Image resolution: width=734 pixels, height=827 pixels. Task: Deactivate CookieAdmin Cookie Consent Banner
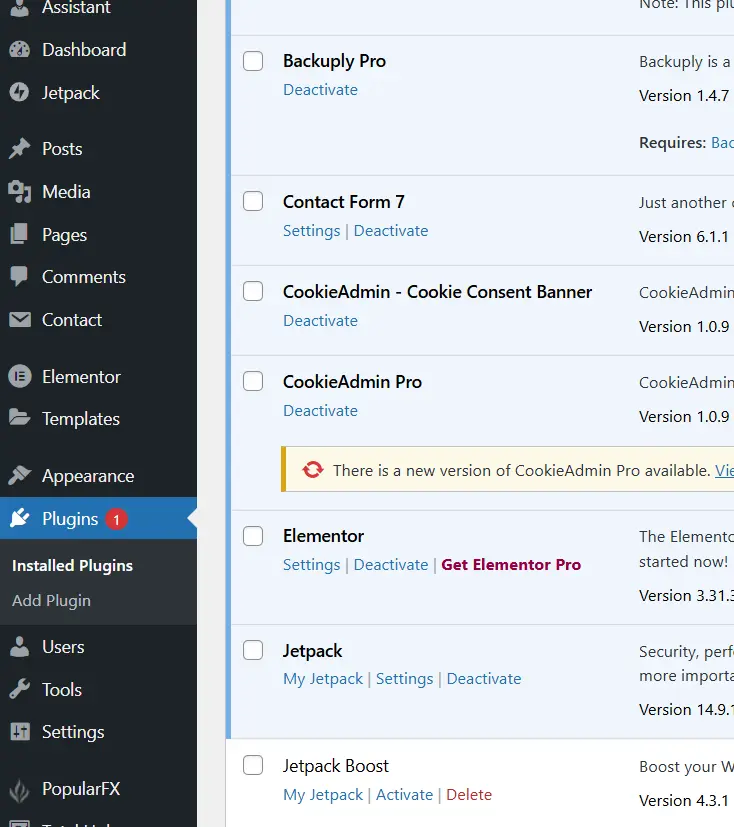pyautogui.click(x=321, y=321)
